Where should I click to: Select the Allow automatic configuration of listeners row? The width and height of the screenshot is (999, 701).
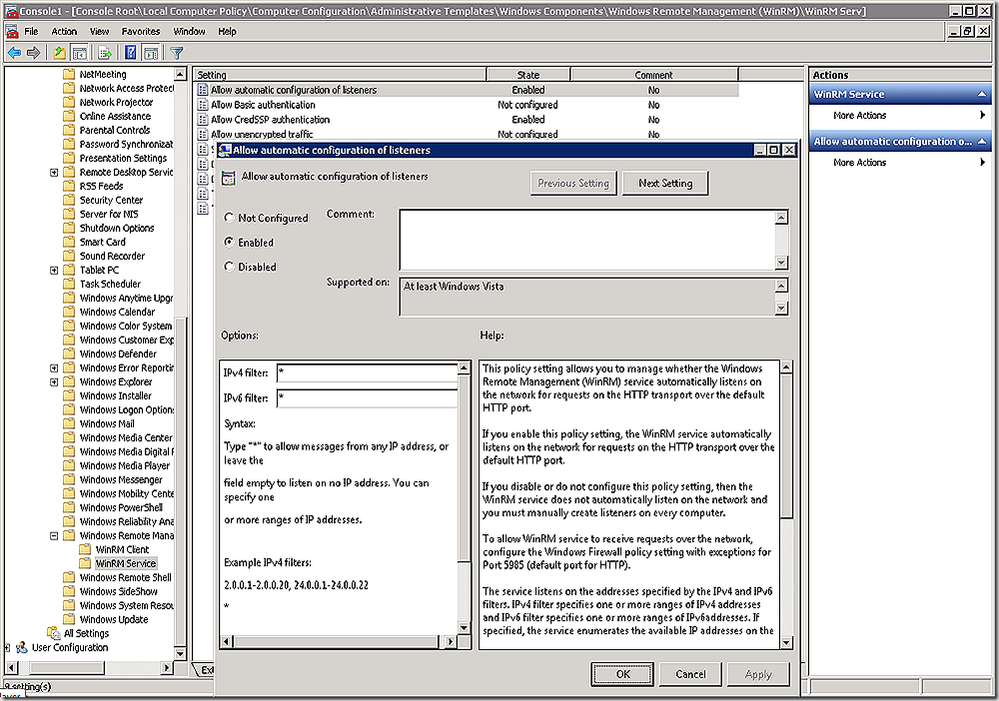tap(466, 90)
